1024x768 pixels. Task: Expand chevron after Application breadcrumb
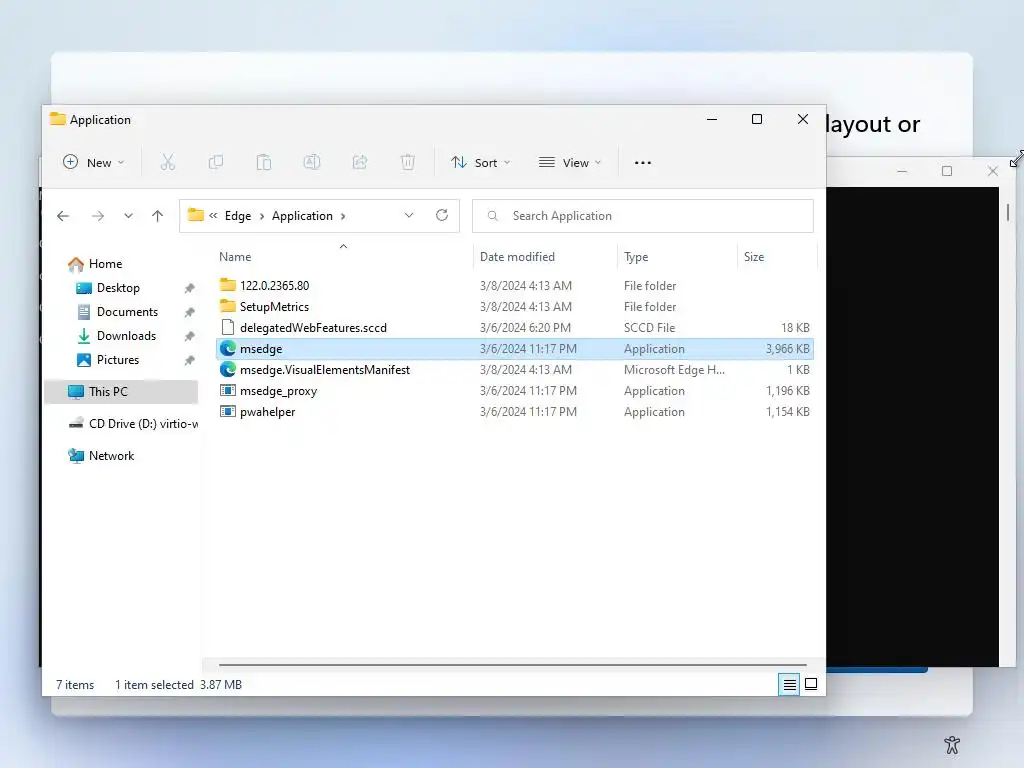(x=343, y=216)
